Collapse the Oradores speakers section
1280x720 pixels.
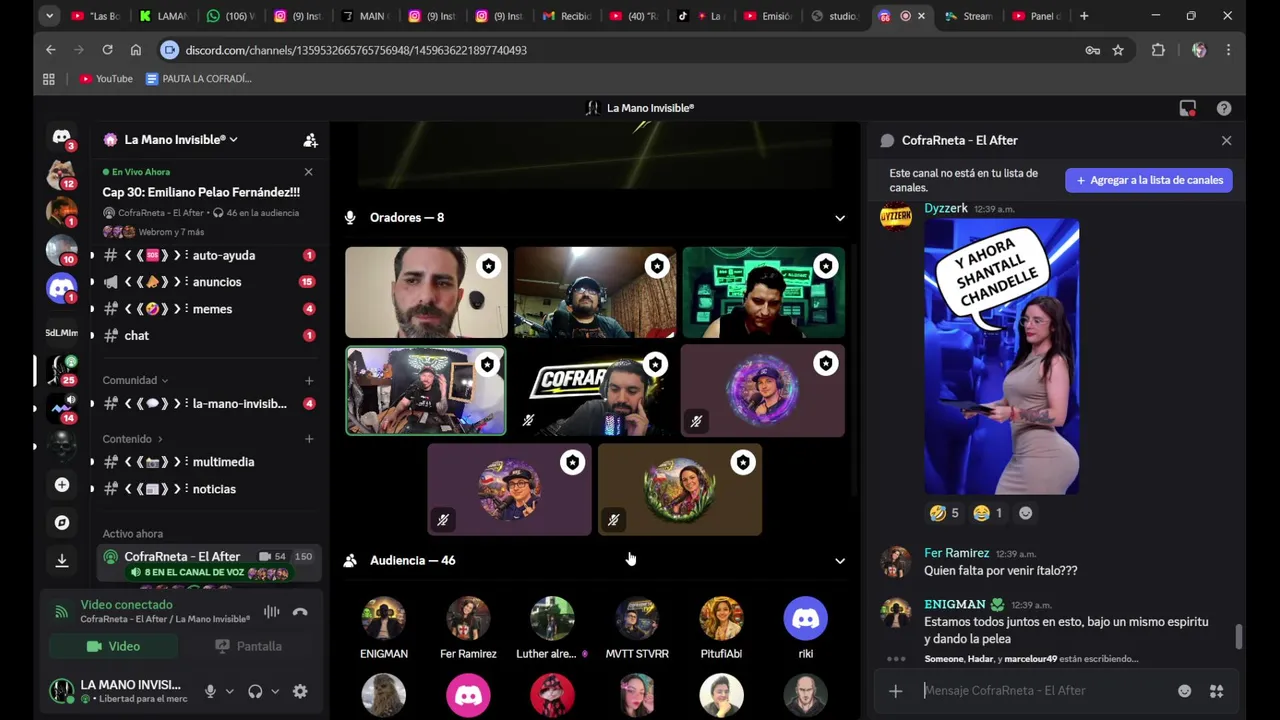coord(840,218)
